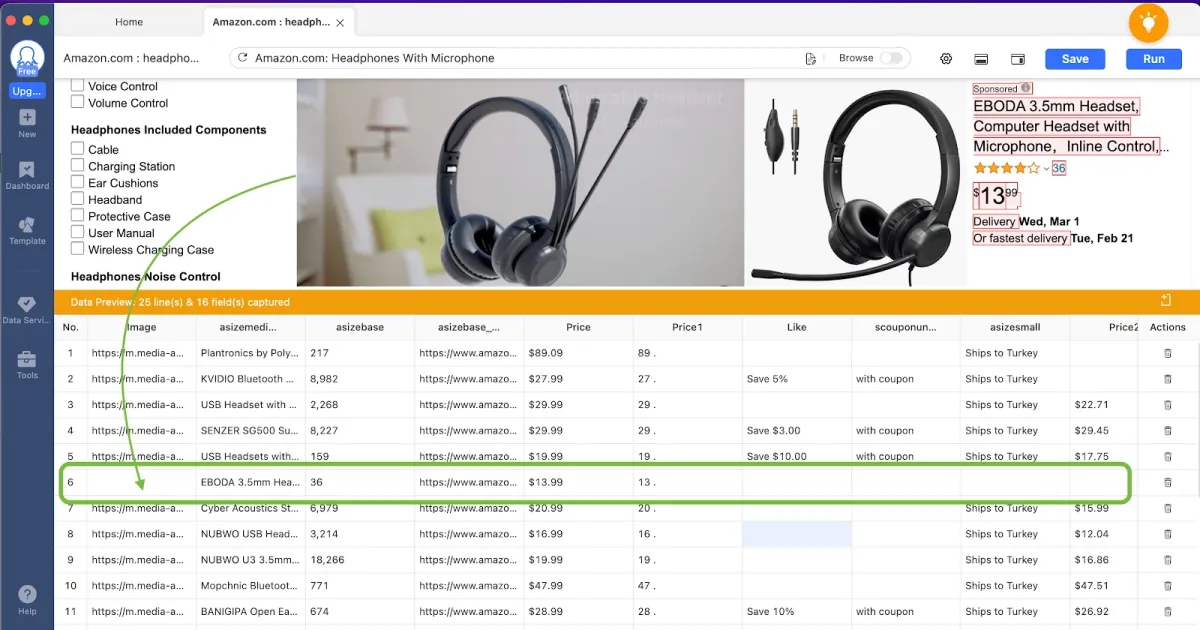1200x630 pixels.
Task: Select the BANIGIPA Open Ear cell
Action: tap(251, 612)
